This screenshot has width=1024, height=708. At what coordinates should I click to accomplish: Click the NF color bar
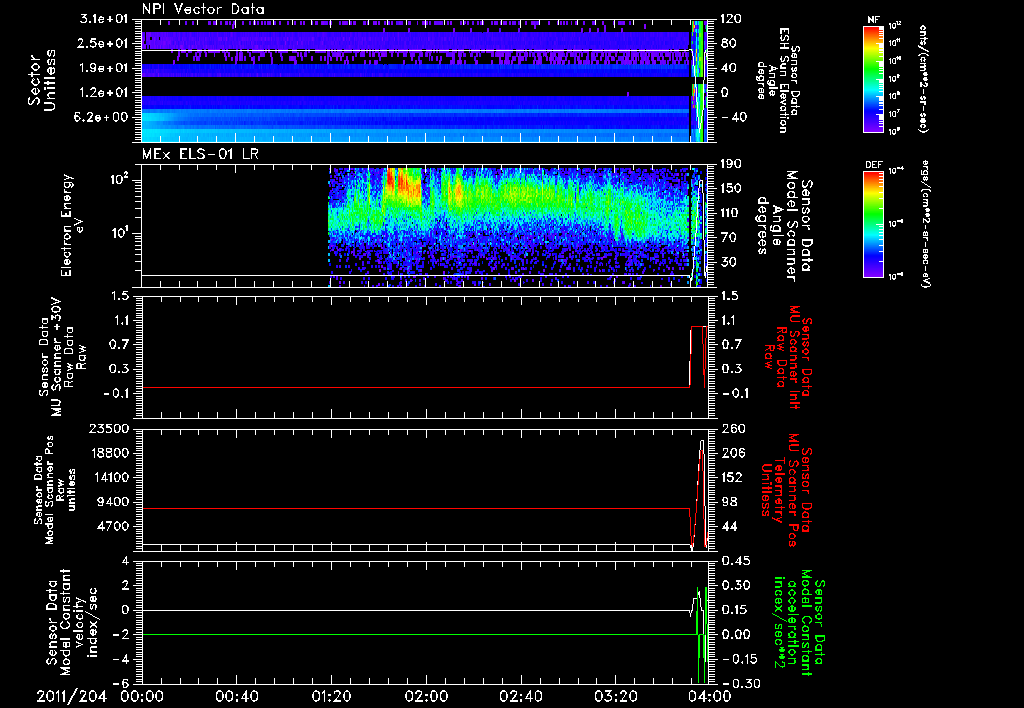tap(874, 78)
